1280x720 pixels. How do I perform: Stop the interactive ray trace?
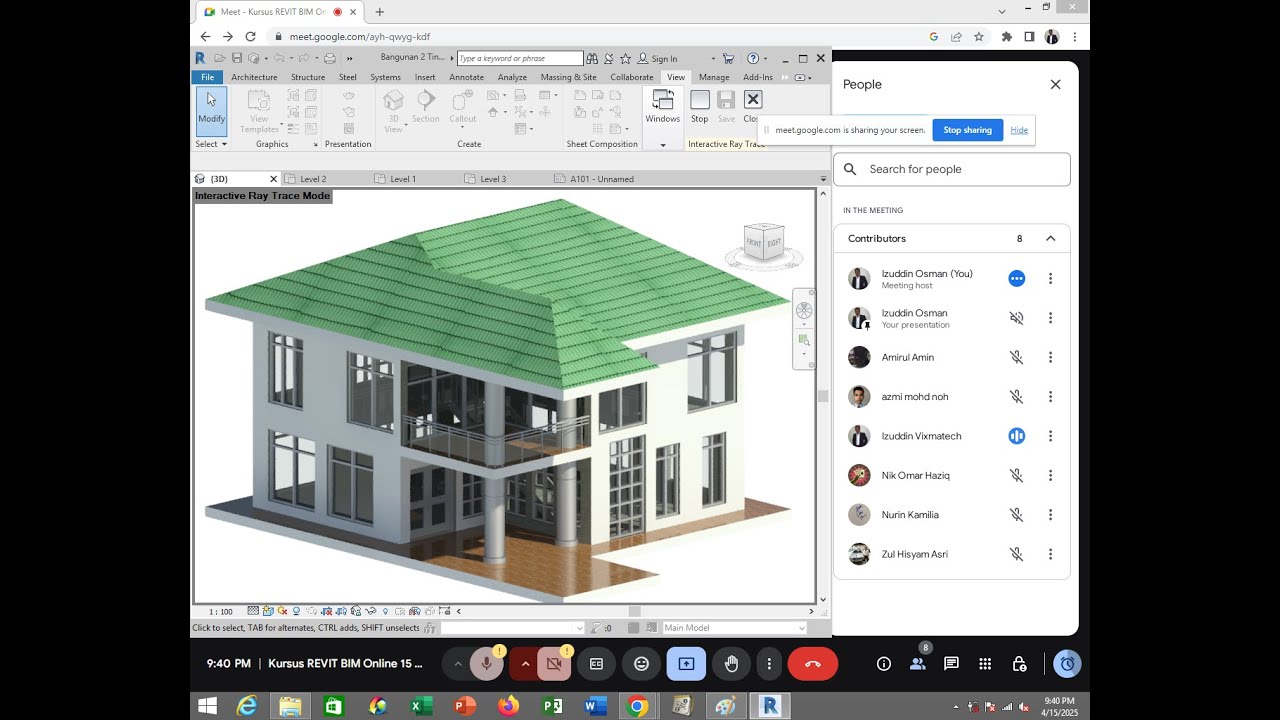pos(699,107)
